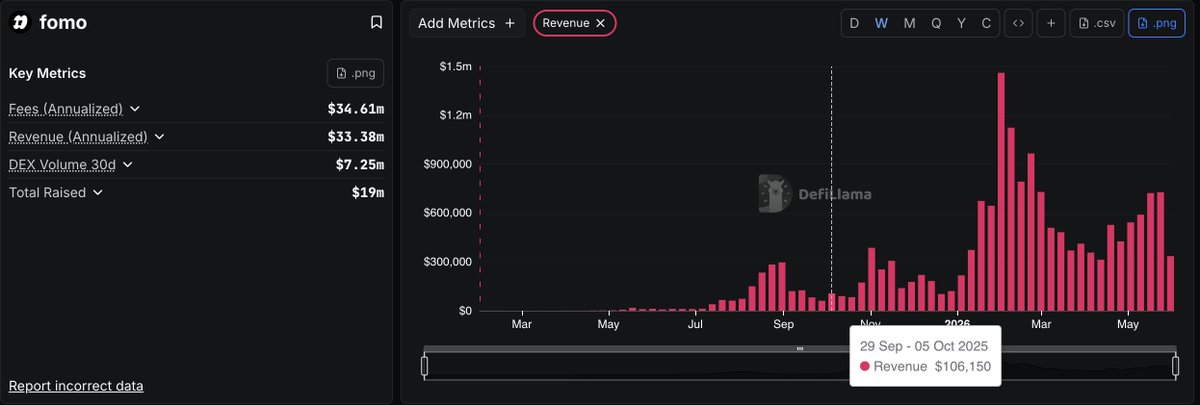Click the tooltip date 29 Sep - 05 Oct 2025
The height and width of the screenshot is (405, 1200).
coord(924,346)
